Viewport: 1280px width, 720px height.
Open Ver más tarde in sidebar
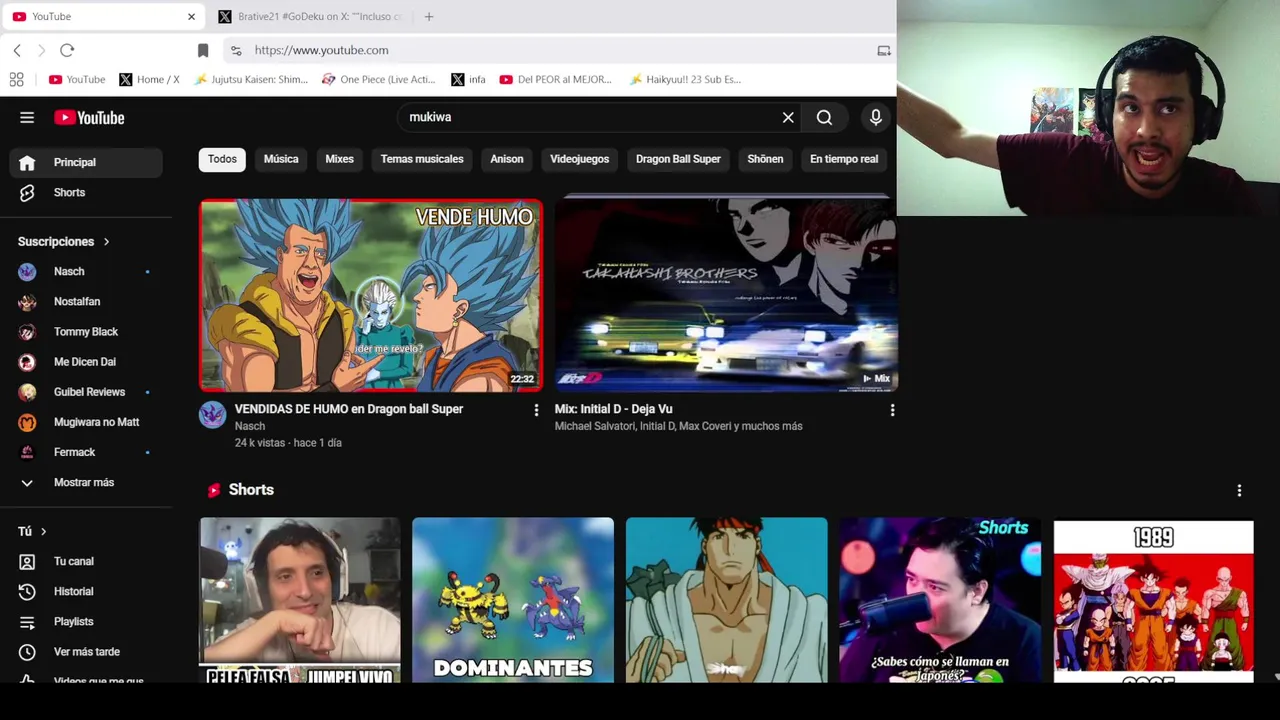pyautogui.click(x=86, y=651)
